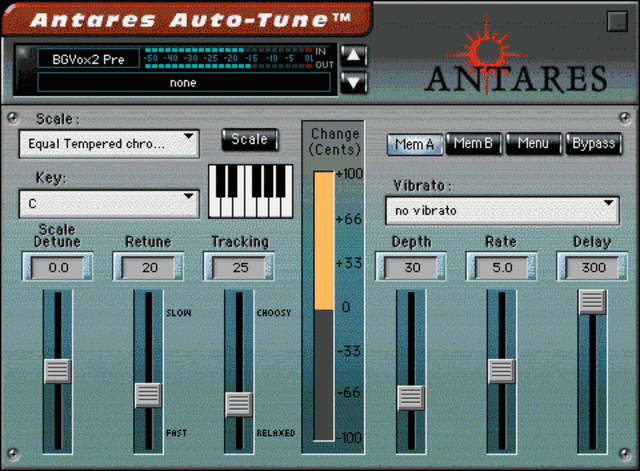640x471 pixels.
Task: Click the FAST label beside Retune slider
Action: (176, 433)
